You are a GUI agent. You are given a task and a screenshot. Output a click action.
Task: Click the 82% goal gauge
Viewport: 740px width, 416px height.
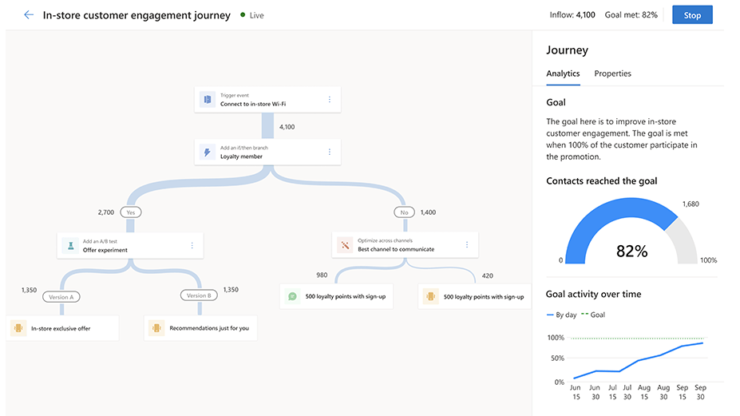pyautogui.click(x=631, y=231)
